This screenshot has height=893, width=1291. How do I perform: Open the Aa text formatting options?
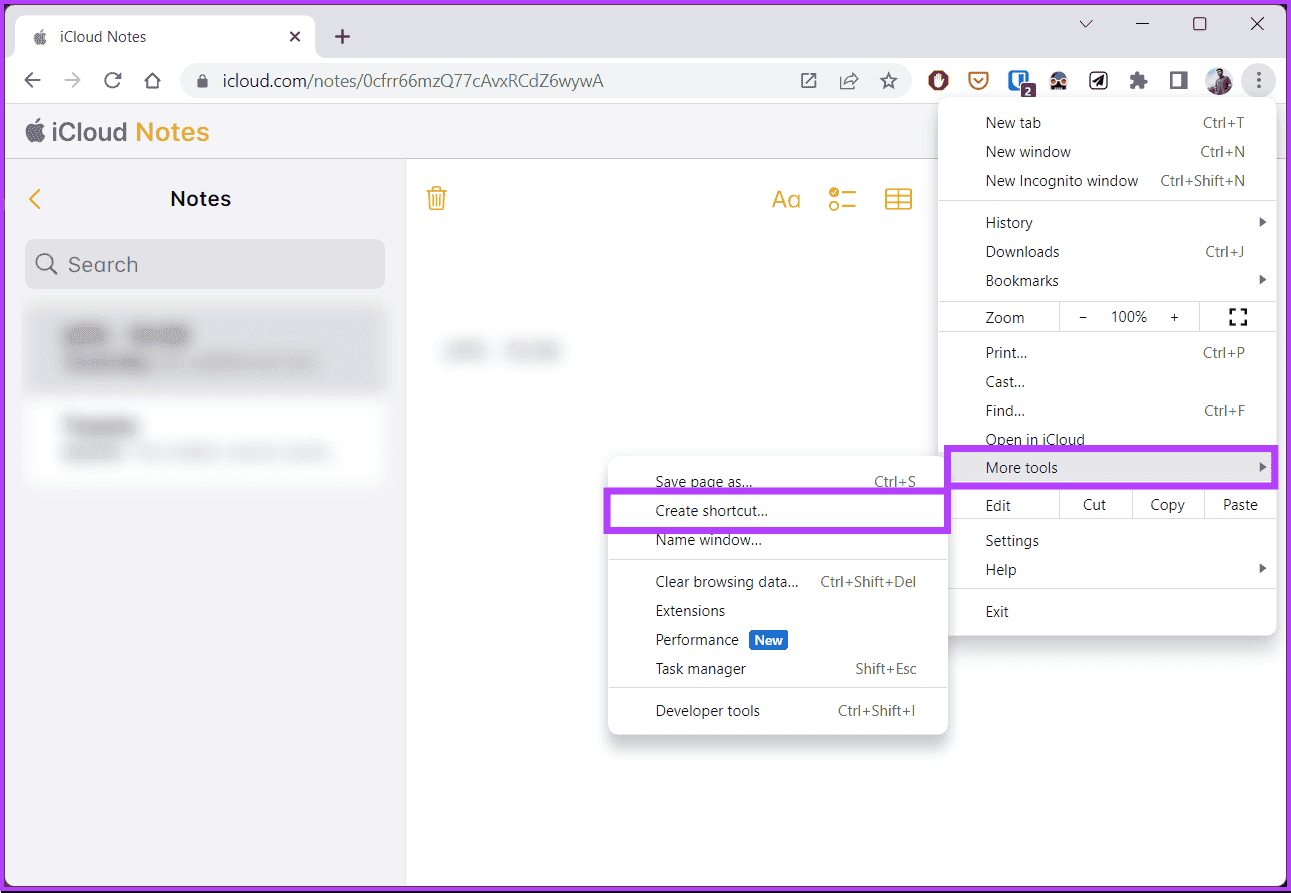786,198
